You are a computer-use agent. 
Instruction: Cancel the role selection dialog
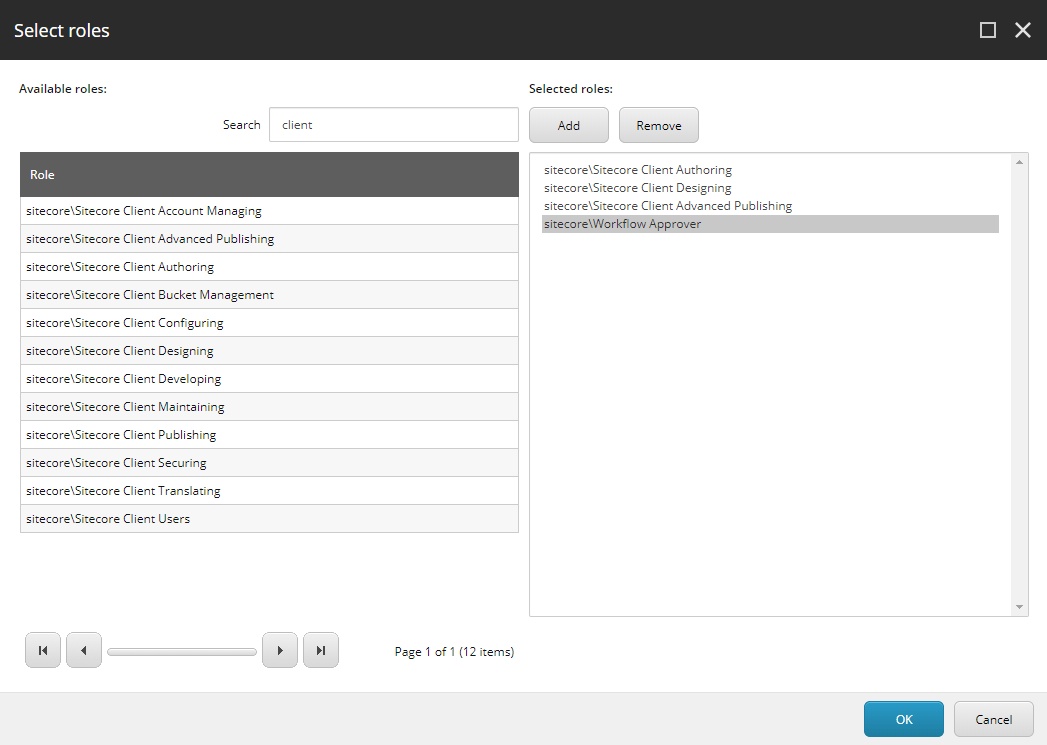pyautogui.click(x=994, y=719)
